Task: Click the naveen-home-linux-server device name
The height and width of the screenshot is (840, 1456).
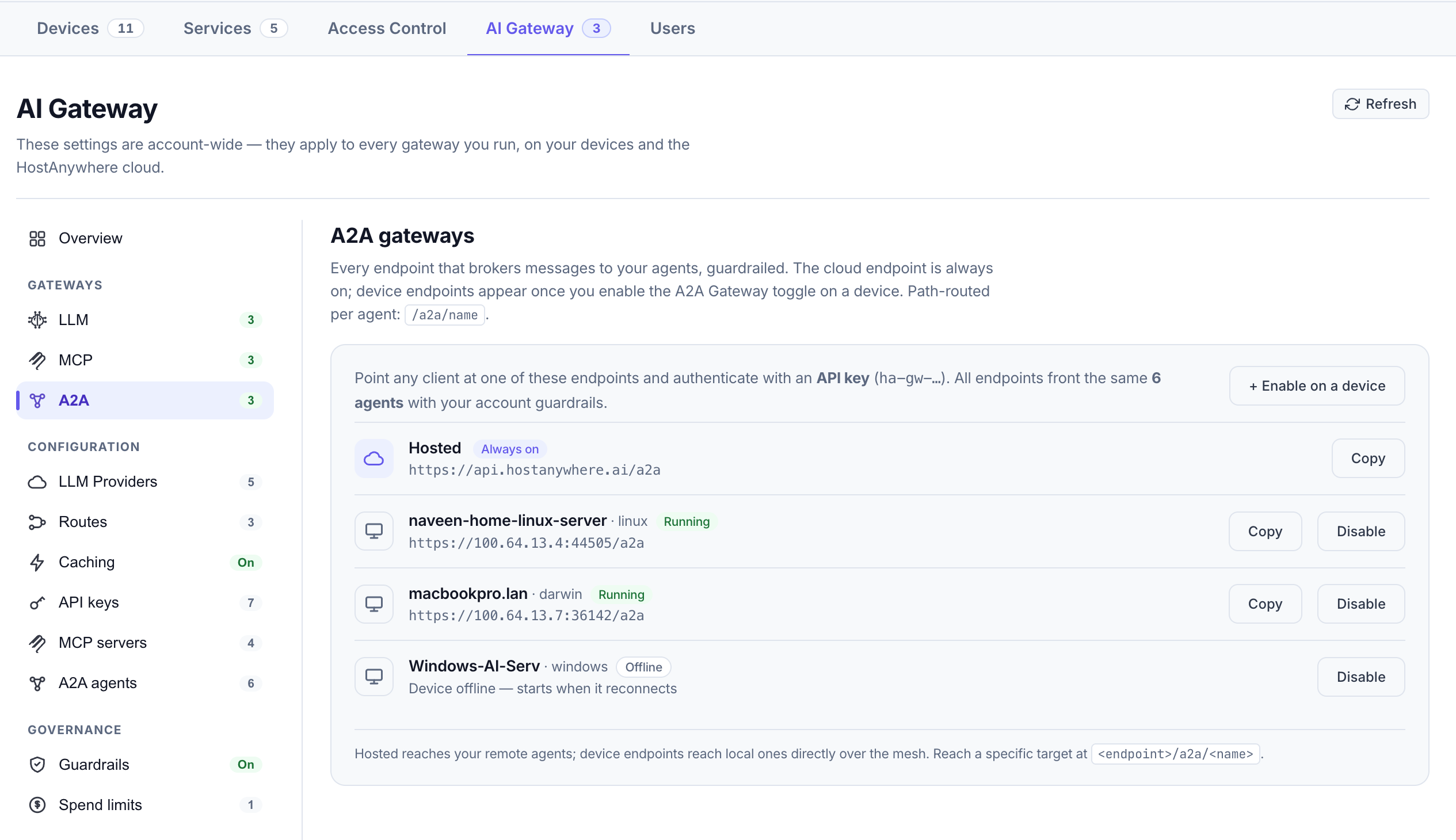Action: 507,521
